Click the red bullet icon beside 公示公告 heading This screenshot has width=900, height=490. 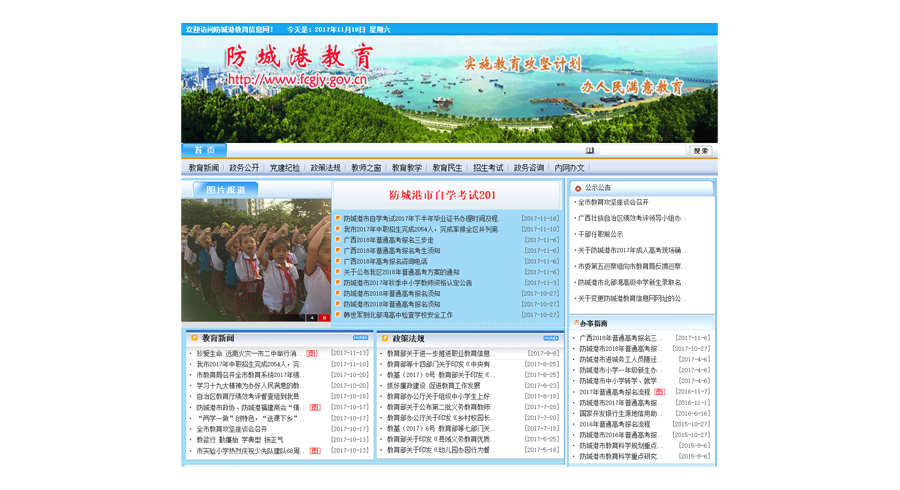[x=578, y=188]
